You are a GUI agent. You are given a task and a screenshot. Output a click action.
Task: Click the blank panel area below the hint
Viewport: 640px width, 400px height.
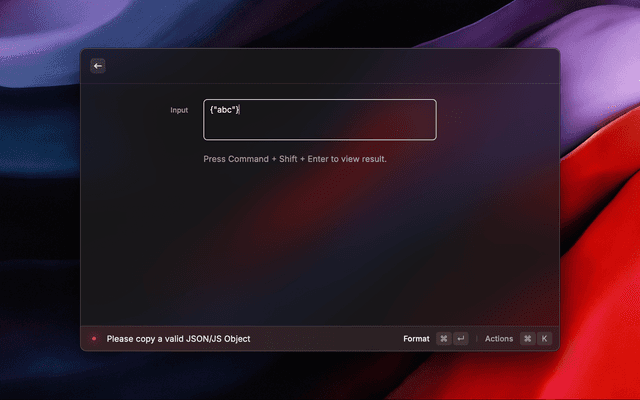[x=320, y=250]
